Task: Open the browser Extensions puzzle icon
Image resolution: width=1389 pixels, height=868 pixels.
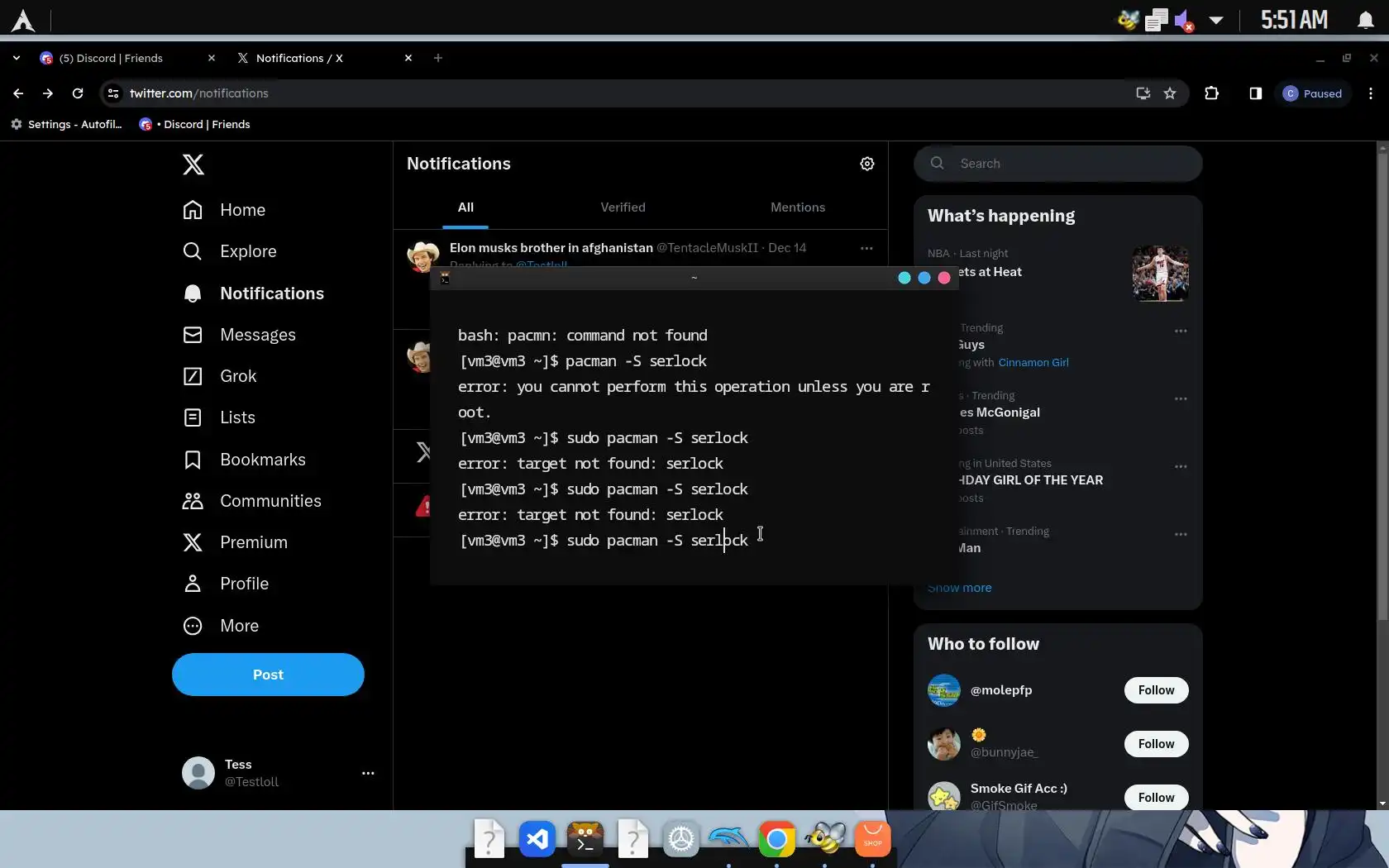Action: [1212, 93]
